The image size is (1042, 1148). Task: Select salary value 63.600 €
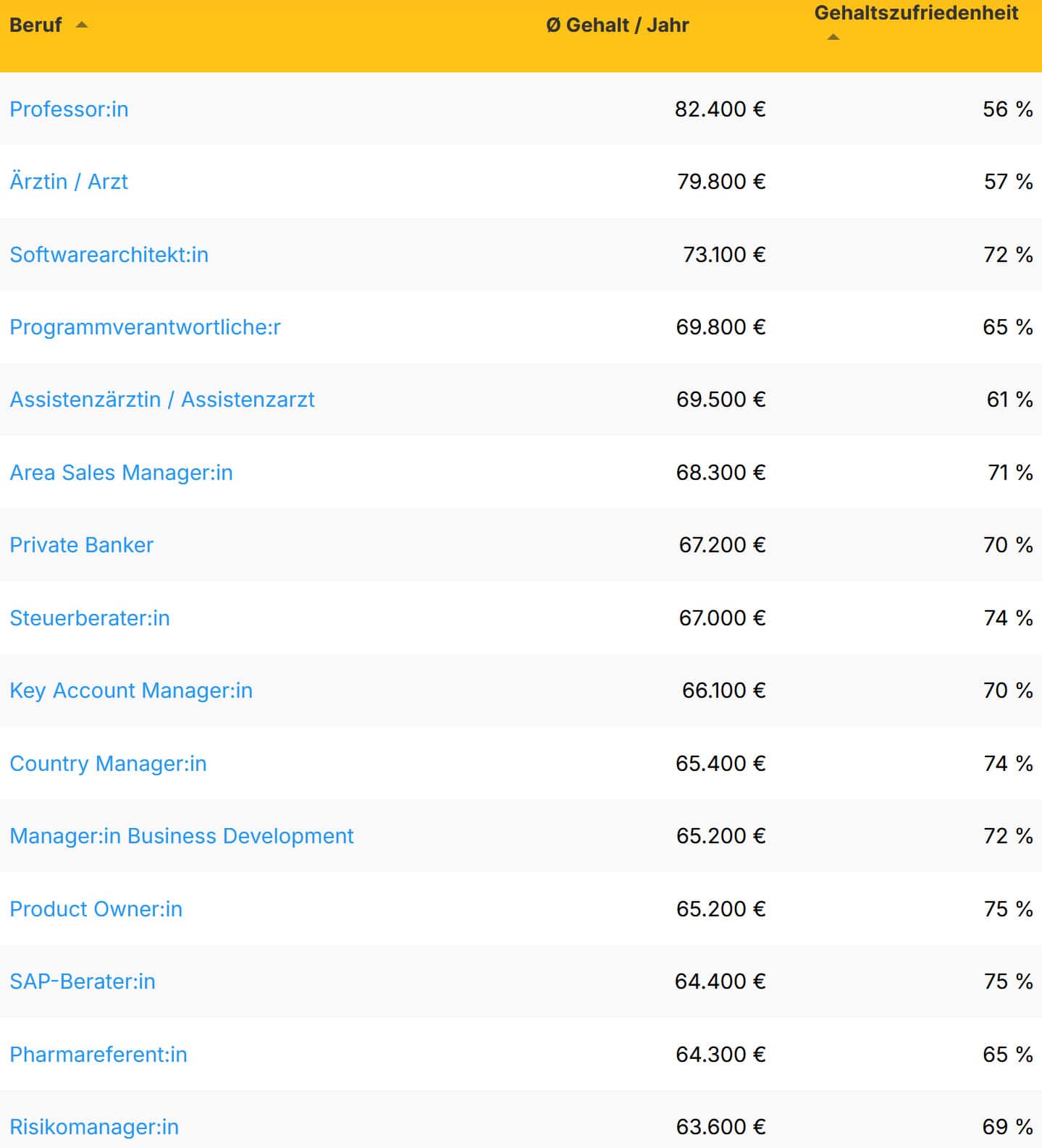[720, 1127]
